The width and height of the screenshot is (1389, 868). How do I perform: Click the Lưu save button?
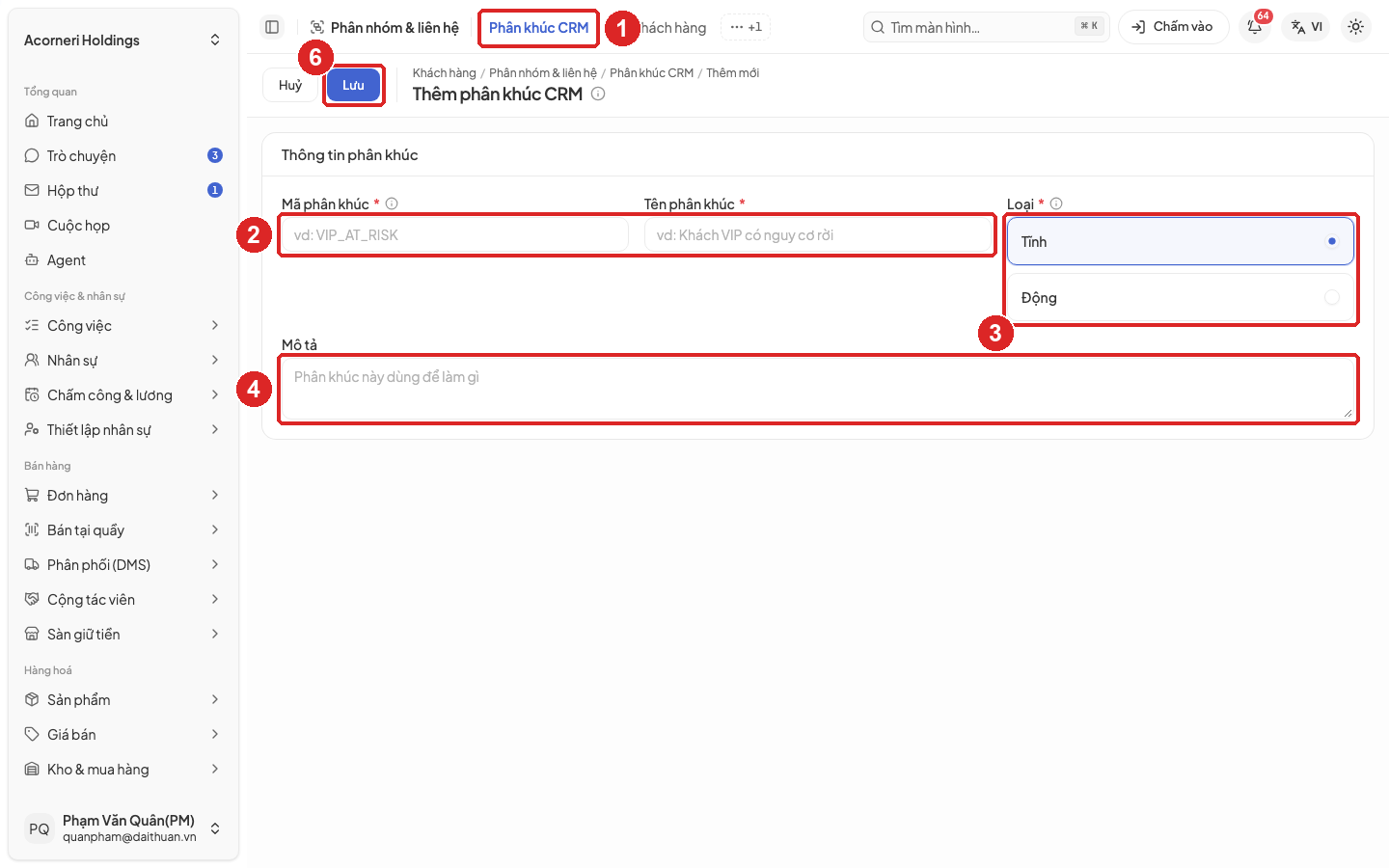click(x=353, y=85)
